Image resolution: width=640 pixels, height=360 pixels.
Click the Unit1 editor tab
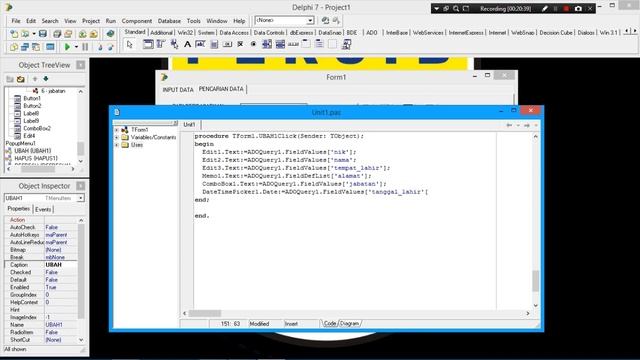(x=189, y=124)
